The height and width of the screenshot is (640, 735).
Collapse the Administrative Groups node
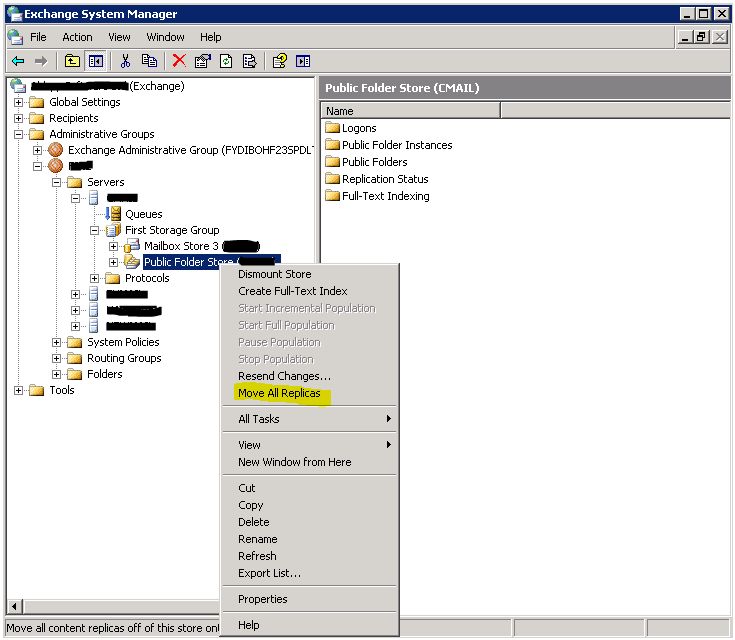click(x=18, y=134)
